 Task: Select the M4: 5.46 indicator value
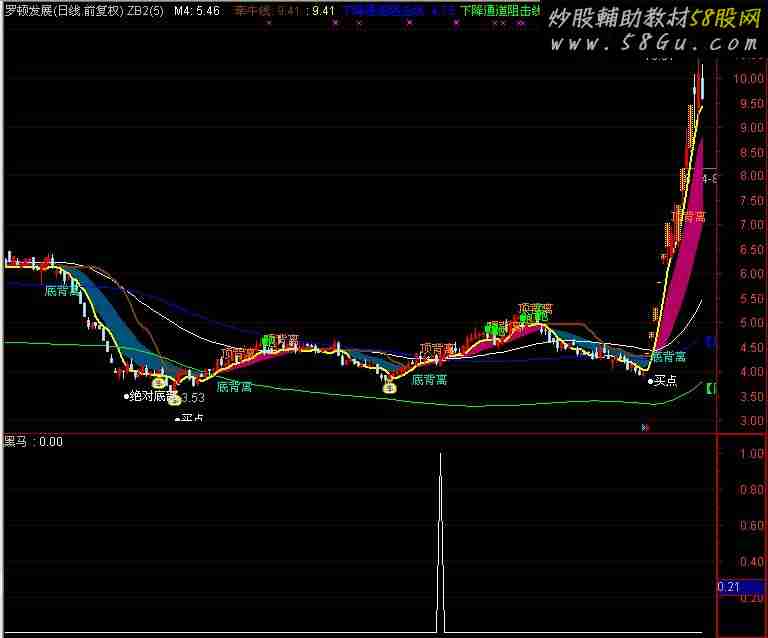pyautogui.click(x=197, y=10)
